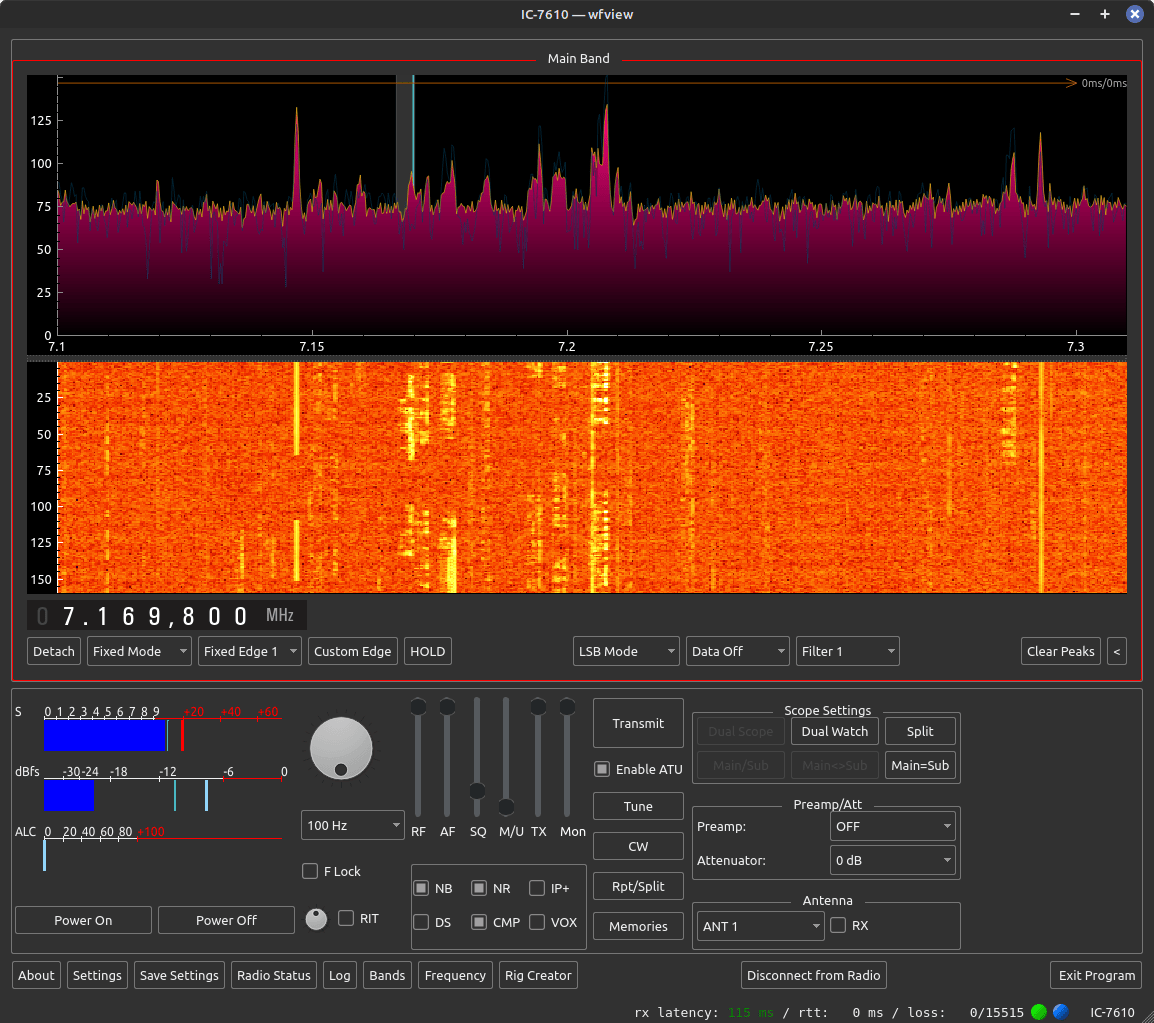Click the Dual Watch button

pyautogui.click(x=835, y=732)
